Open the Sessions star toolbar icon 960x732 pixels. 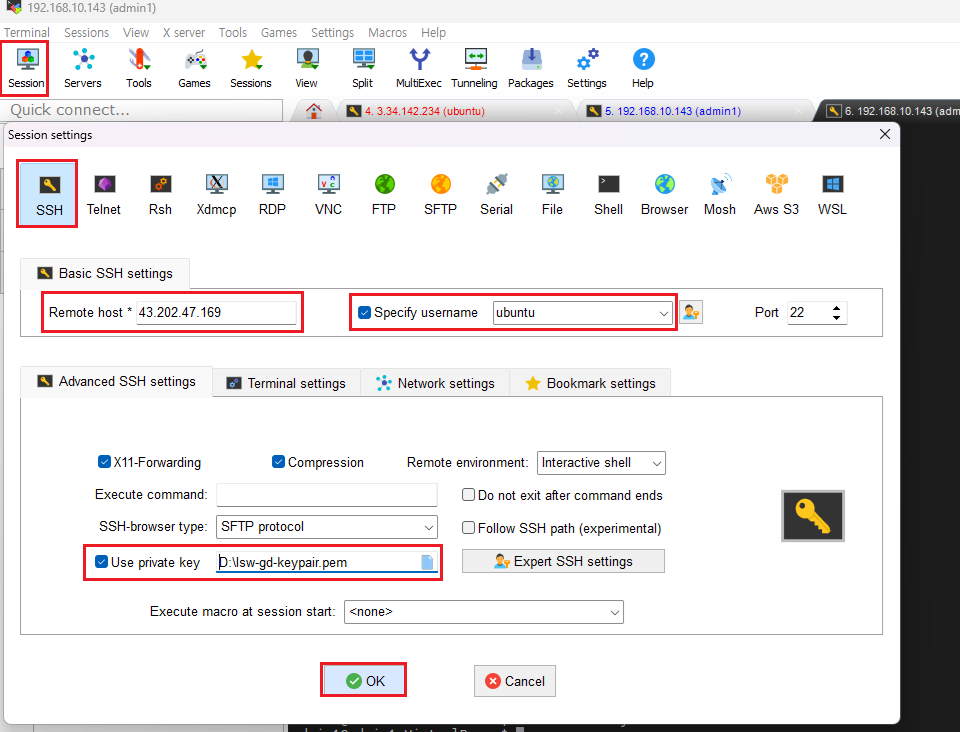click(x=250, y=68)
